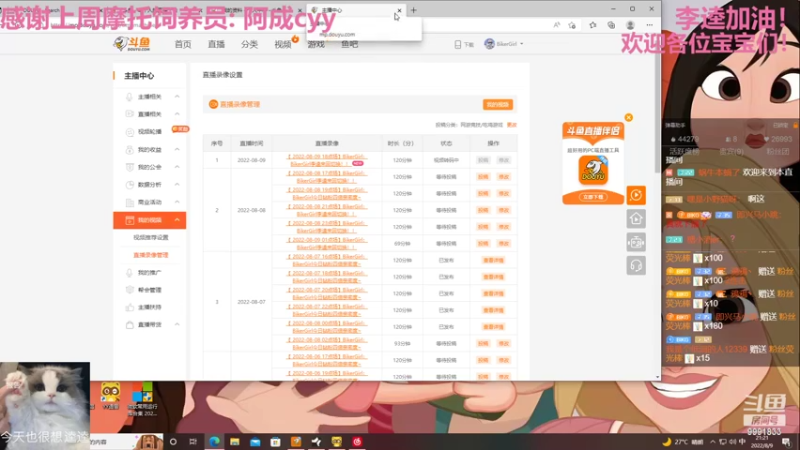Image resolution: width=800 pixels, height=450 pixels.
Task: Click 立即下载 in the 斗鱼直播伴侣 ad
Action: [x=593, y=197]
